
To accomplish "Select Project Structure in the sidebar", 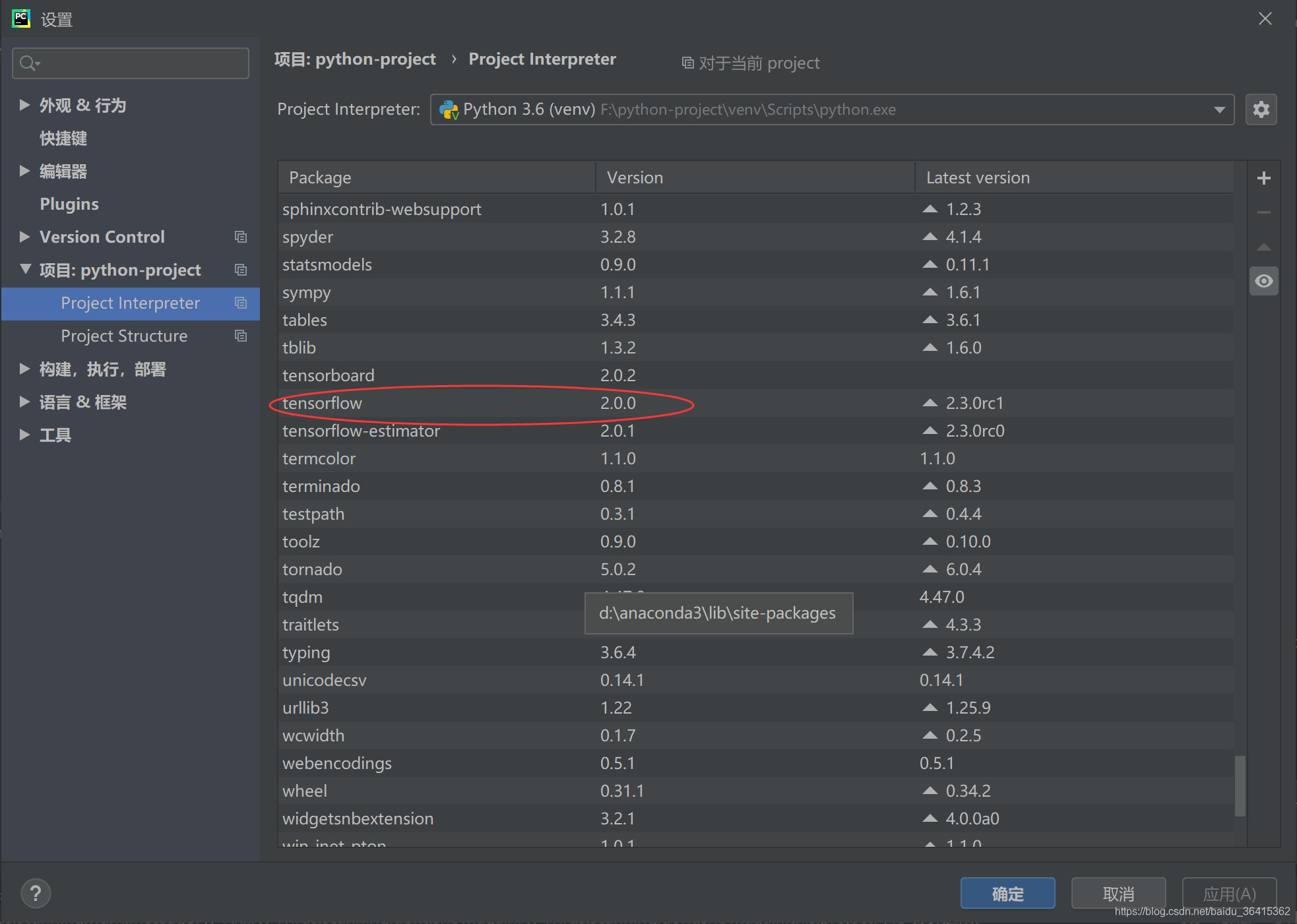I will (124, 336).
